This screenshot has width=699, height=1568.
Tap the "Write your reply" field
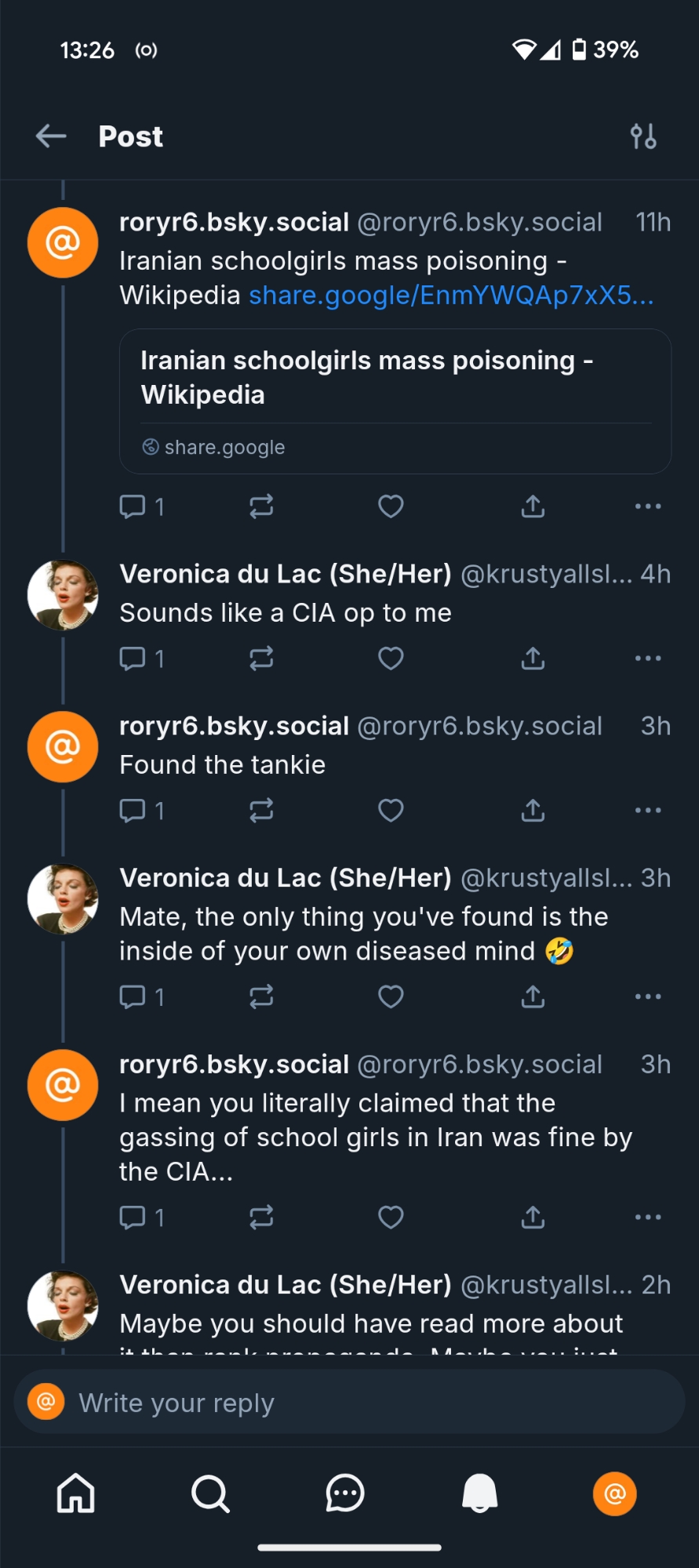click(x=349, y=1403)
